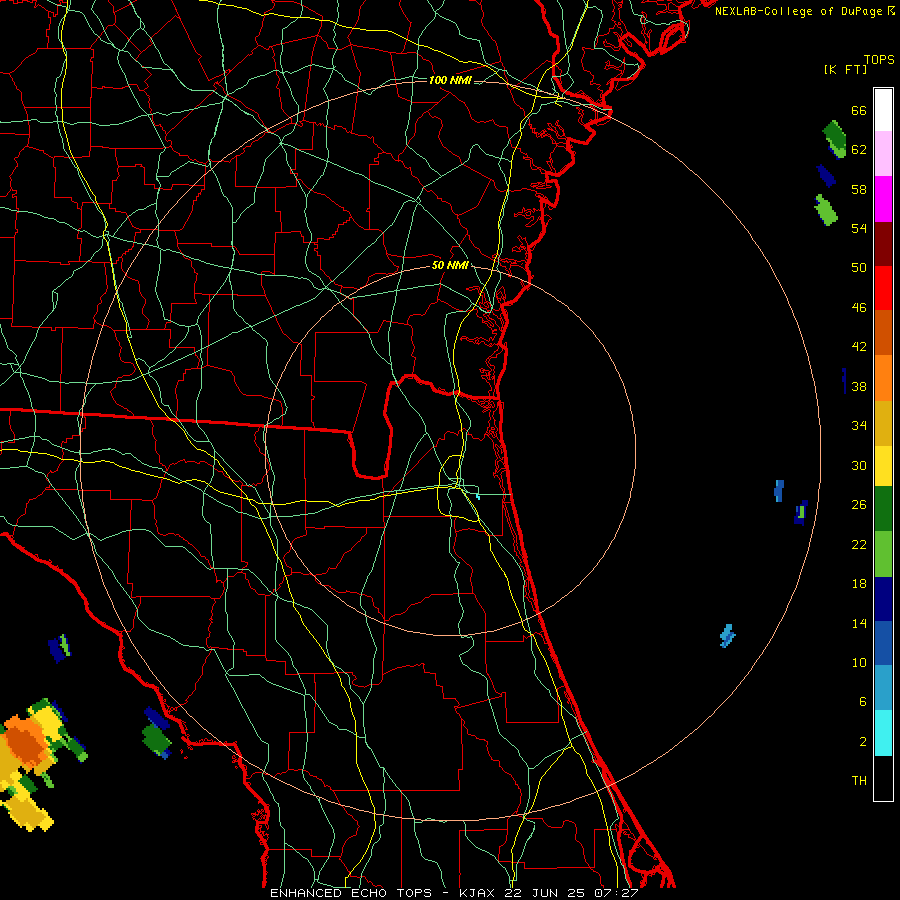The image size is (900, 900).
Task: Click the light blue echo offshore in the Atlantic
Action: point(728,635)
